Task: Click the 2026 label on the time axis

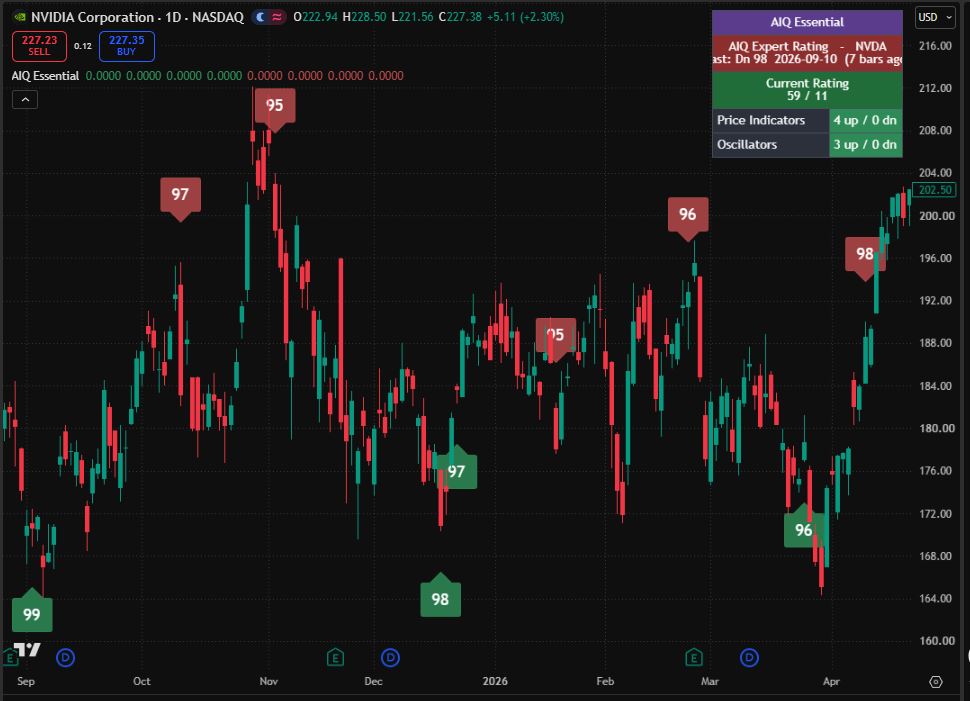Action: tap(495, 681)
